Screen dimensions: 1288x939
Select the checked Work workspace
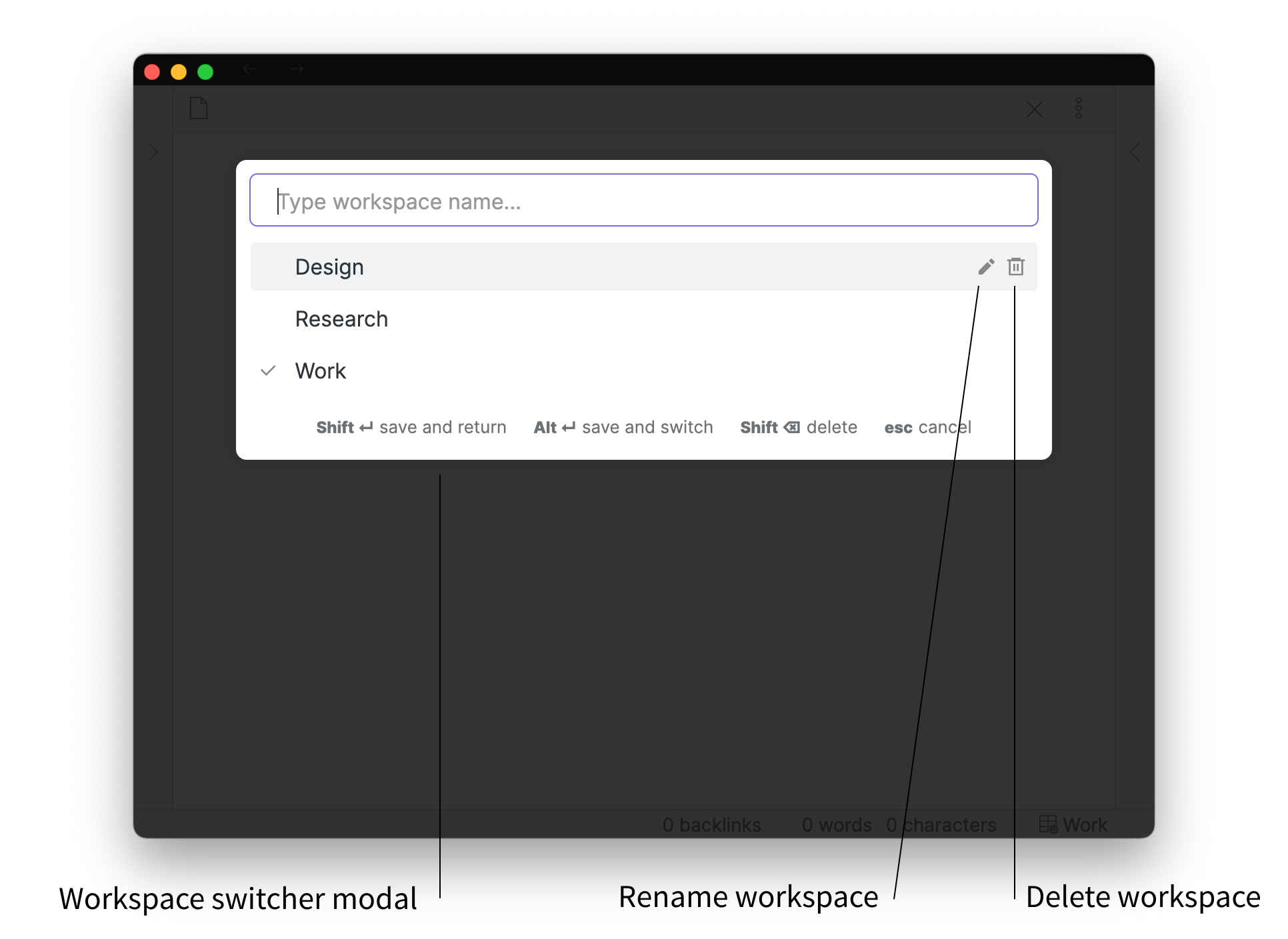pos(321,371)
